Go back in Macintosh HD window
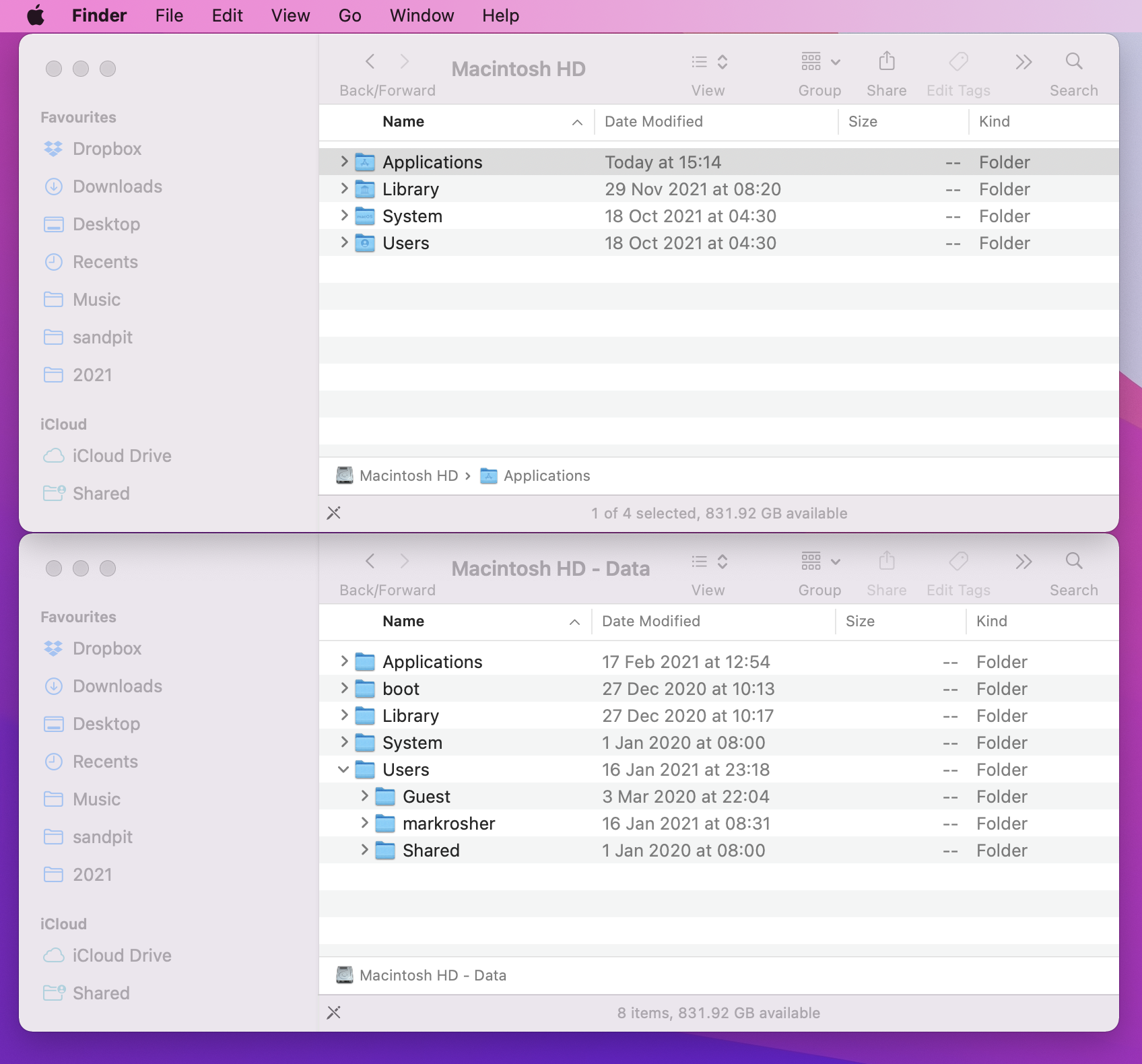Image resolution: width=1142 pixels, height=1064 pixels. pos(370,62)
